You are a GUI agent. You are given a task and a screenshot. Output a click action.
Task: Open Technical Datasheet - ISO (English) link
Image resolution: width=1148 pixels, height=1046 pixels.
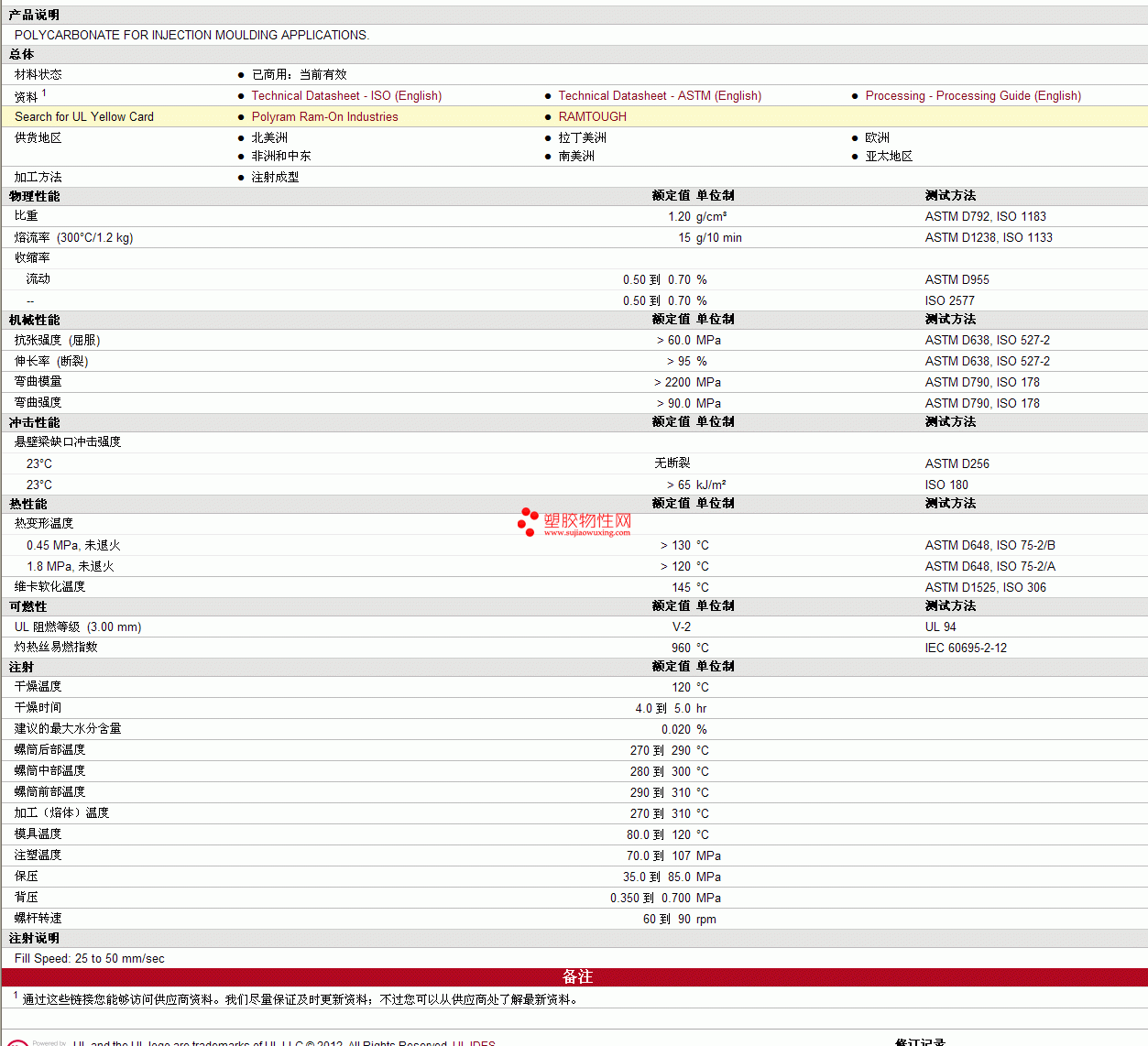[x=346, y=95]
